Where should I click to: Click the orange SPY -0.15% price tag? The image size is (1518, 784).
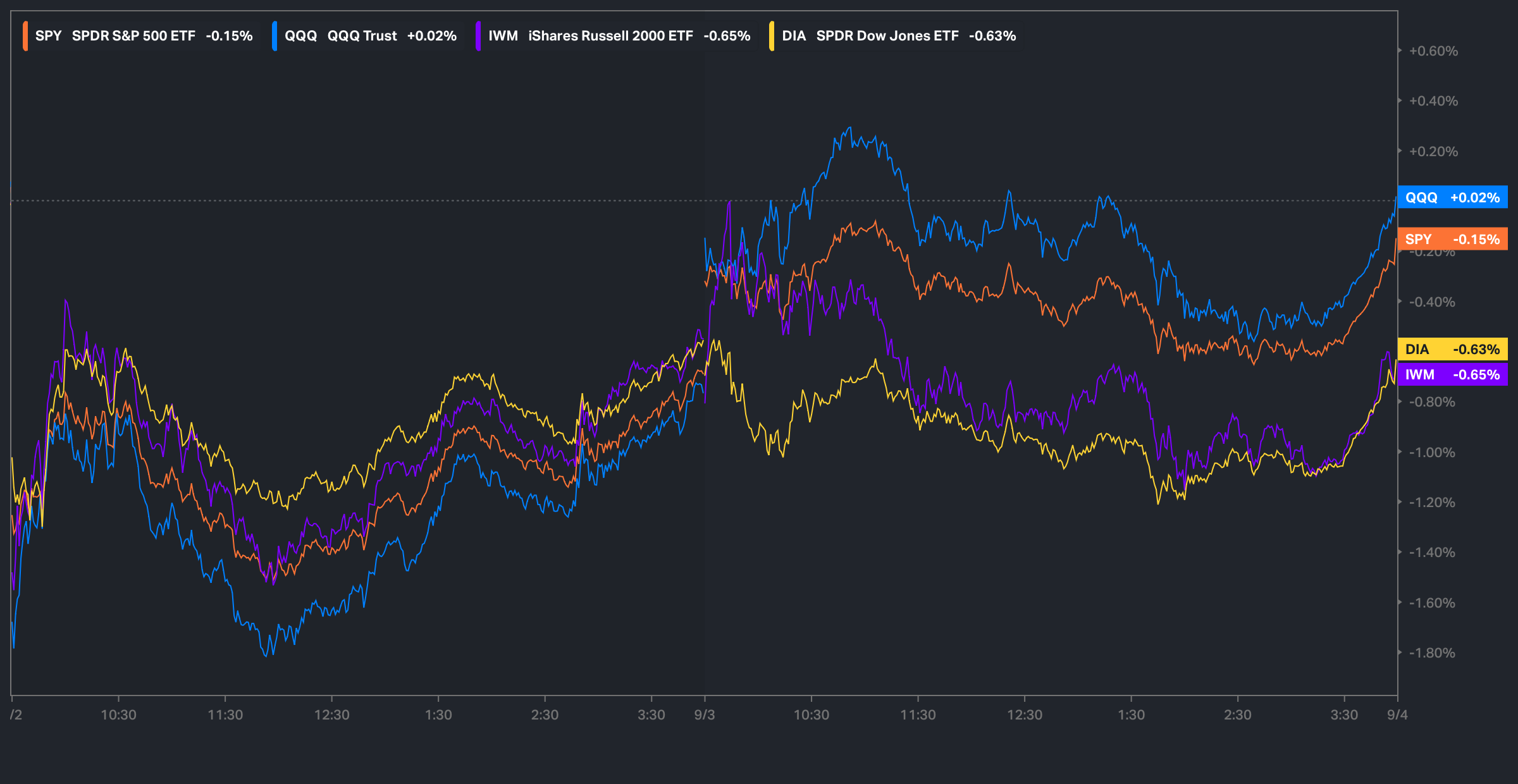1452,239
